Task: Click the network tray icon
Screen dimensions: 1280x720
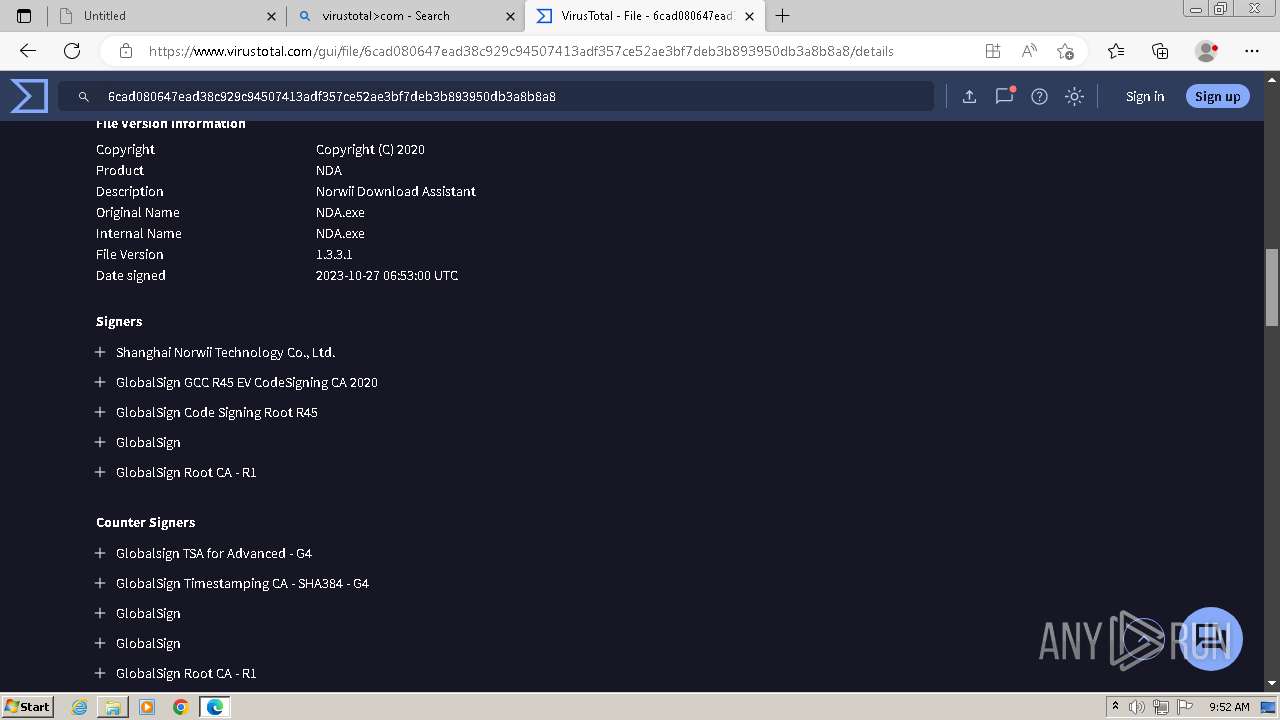Action: pyautogui.click(x=1161, y=707)
